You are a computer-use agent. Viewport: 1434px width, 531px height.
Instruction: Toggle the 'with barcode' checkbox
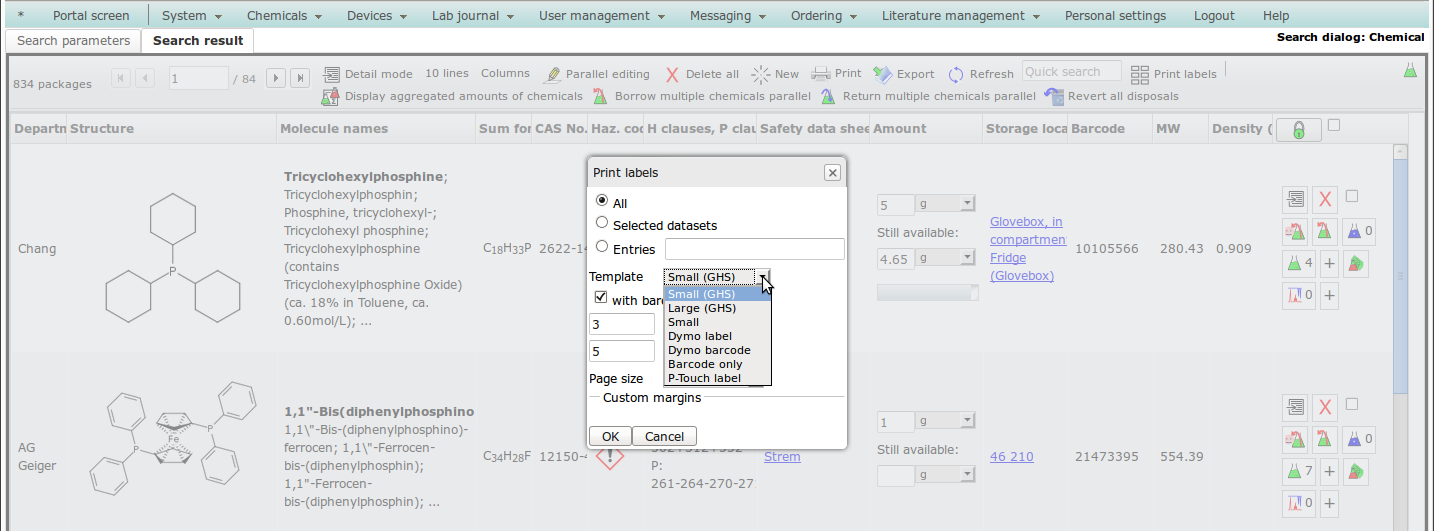click(x=601, y=298)
